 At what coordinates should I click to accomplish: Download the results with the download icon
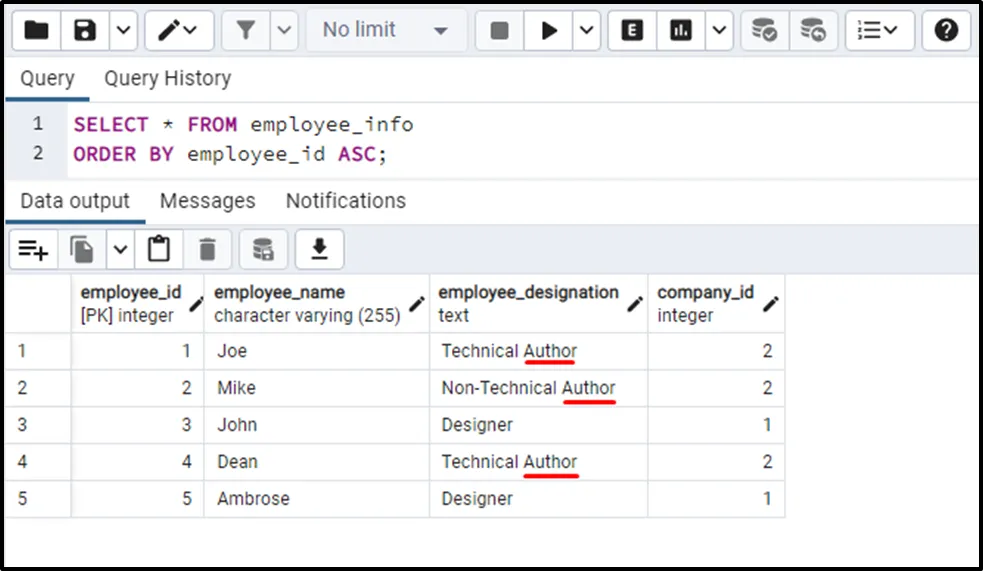[319, 249]
